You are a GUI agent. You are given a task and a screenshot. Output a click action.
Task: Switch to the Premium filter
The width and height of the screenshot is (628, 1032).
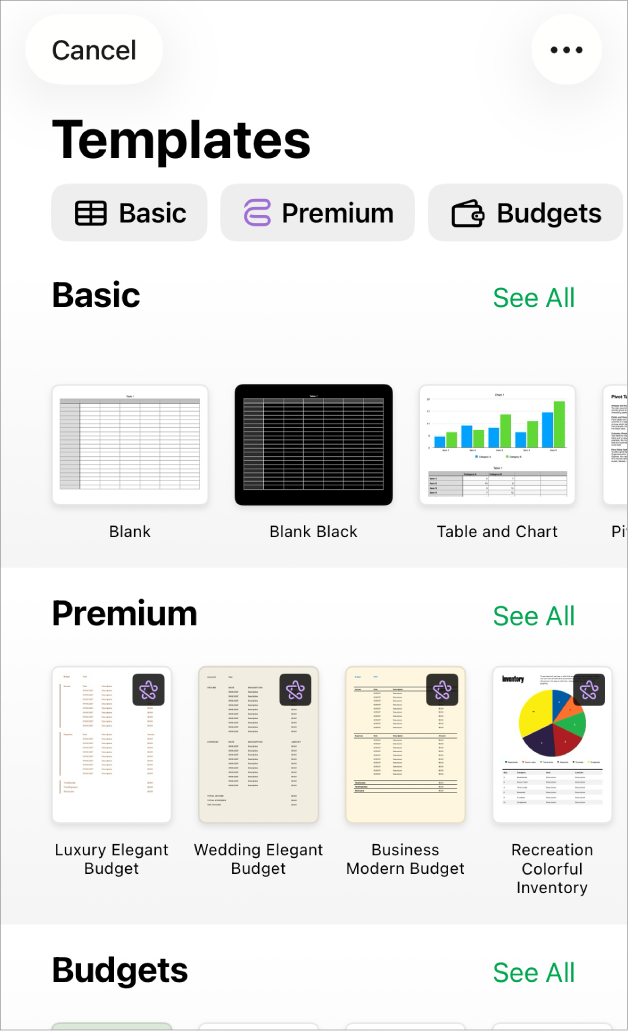pos(317,212)
